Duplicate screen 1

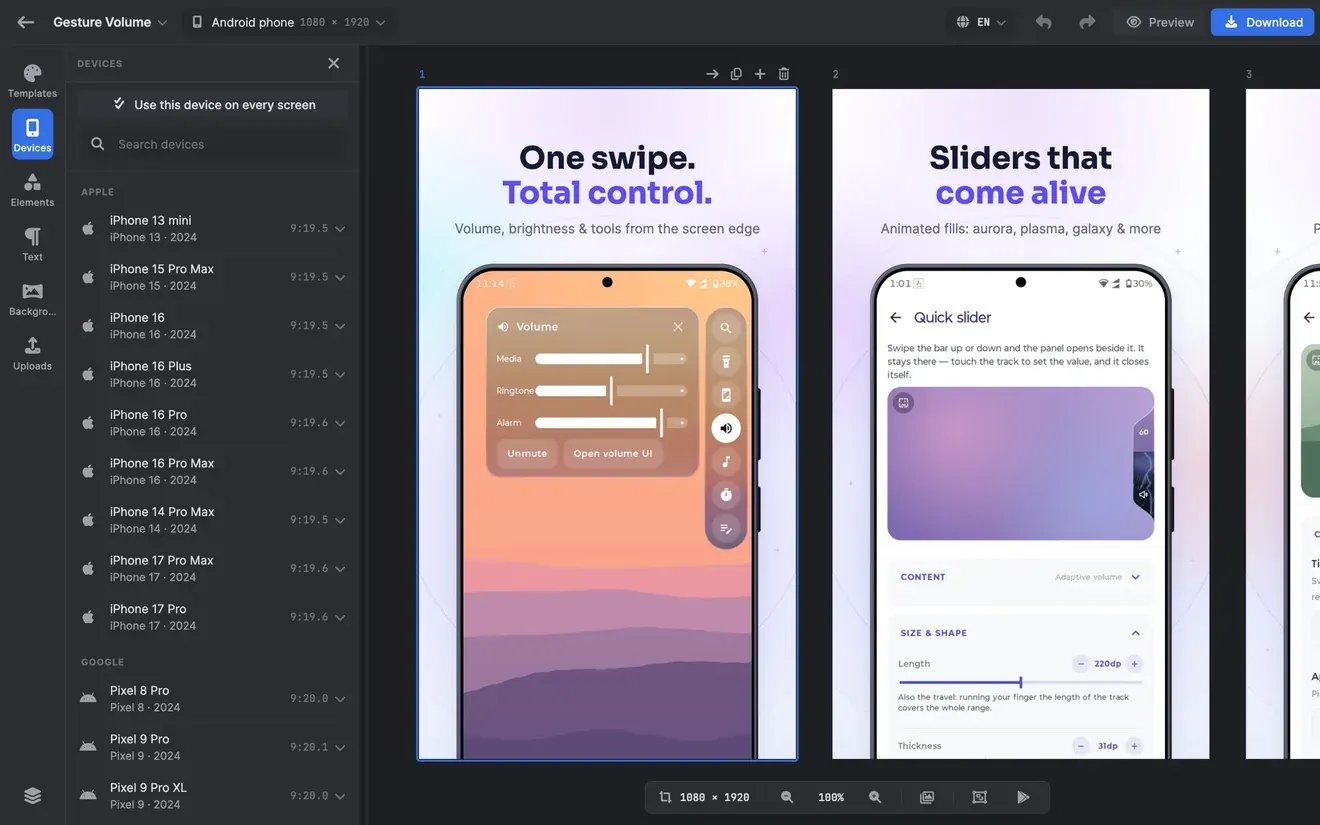point(736,74)
